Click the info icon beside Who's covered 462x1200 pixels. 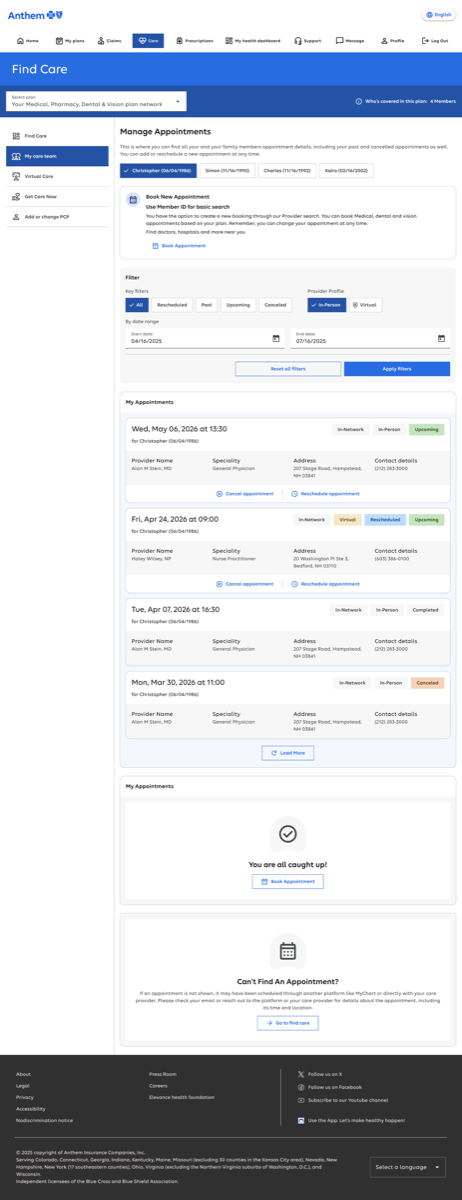359,101
